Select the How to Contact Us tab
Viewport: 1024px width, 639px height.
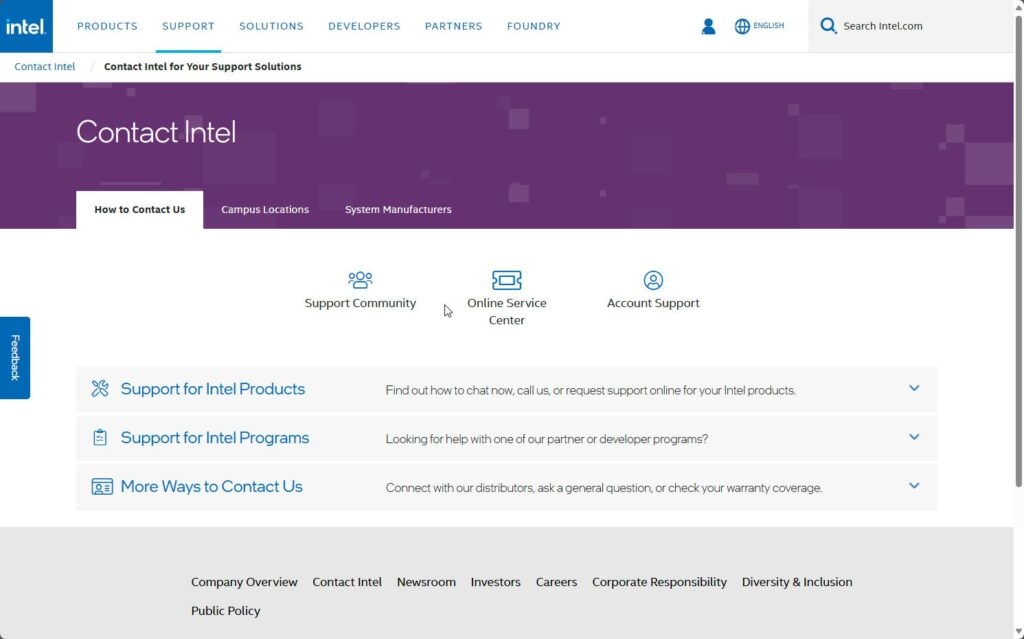140,210
